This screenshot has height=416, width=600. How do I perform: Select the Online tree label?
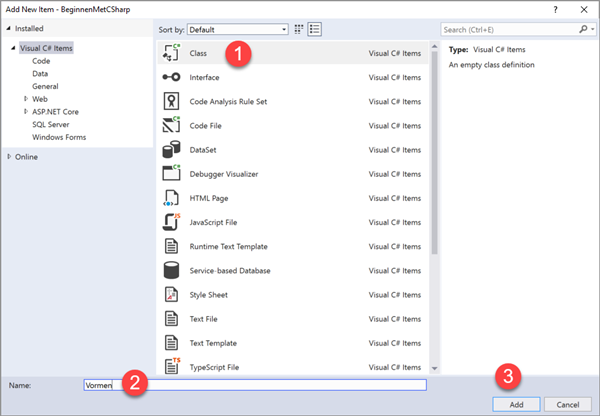click(26, 157)
